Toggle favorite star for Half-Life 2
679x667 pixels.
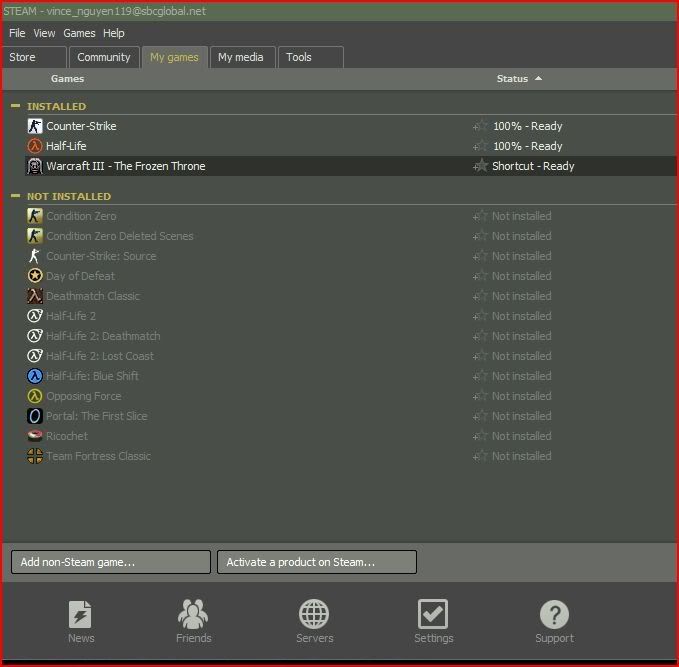[480, 316]
